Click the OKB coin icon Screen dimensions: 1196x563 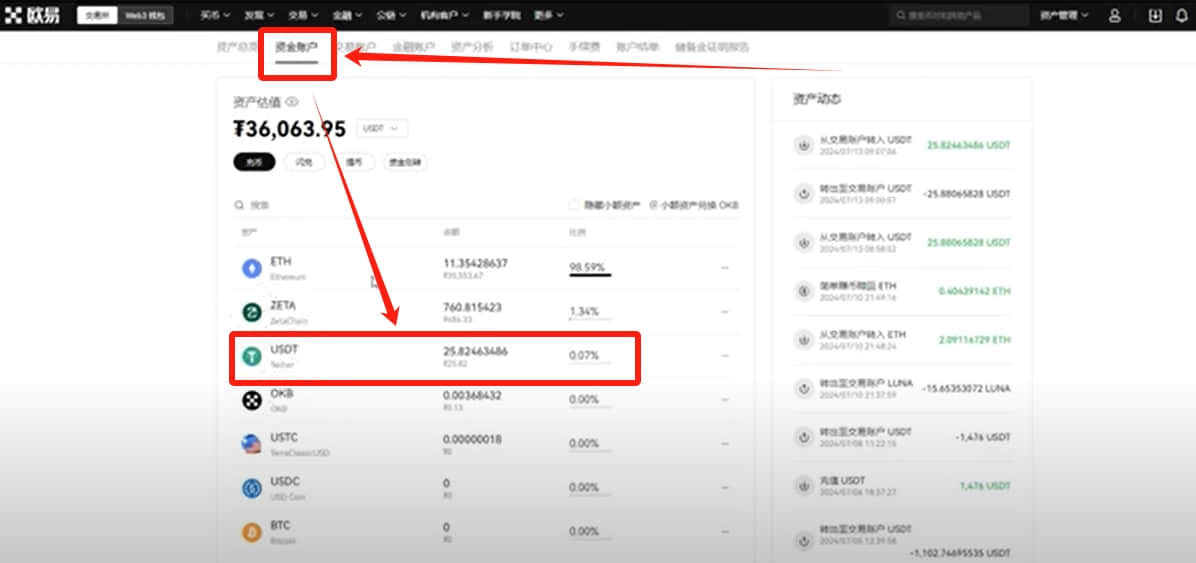[x=252, y=401]
